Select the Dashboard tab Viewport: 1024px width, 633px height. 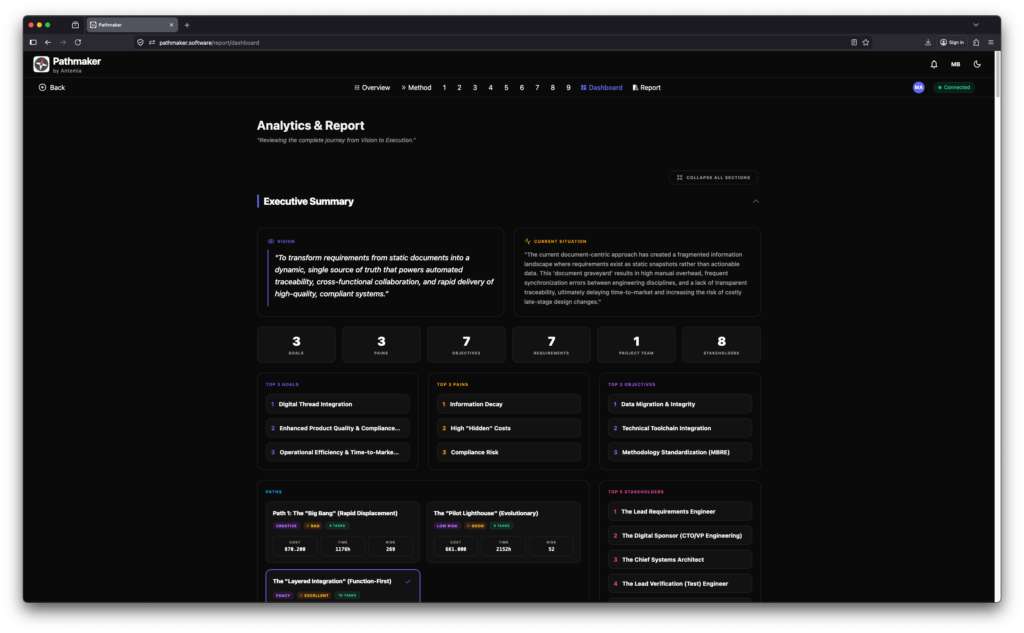pyautogui.click(x=601, y=88)
